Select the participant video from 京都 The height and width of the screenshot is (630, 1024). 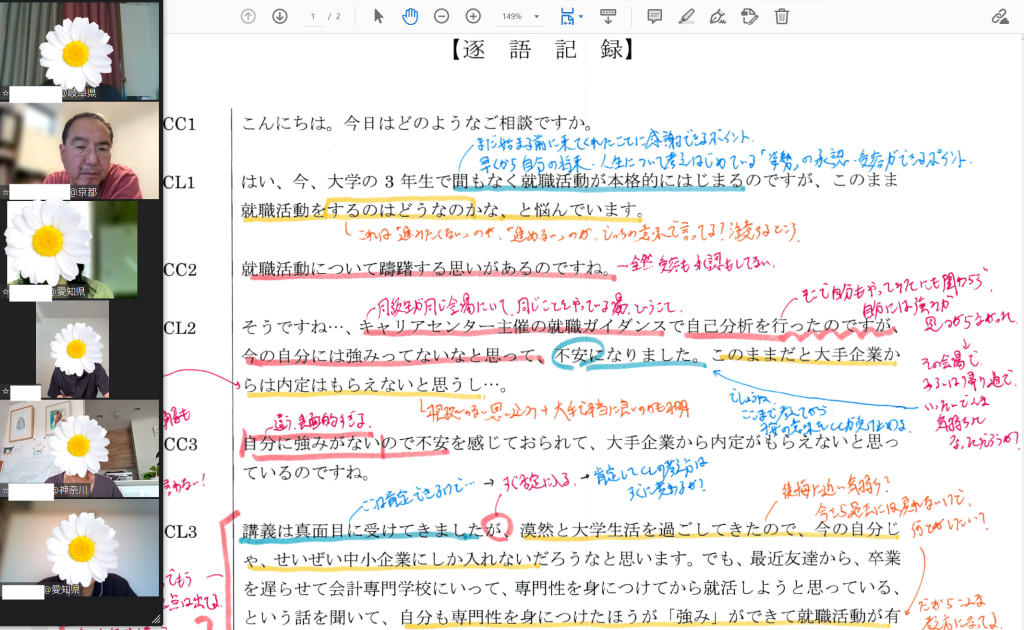pos(80,150)
